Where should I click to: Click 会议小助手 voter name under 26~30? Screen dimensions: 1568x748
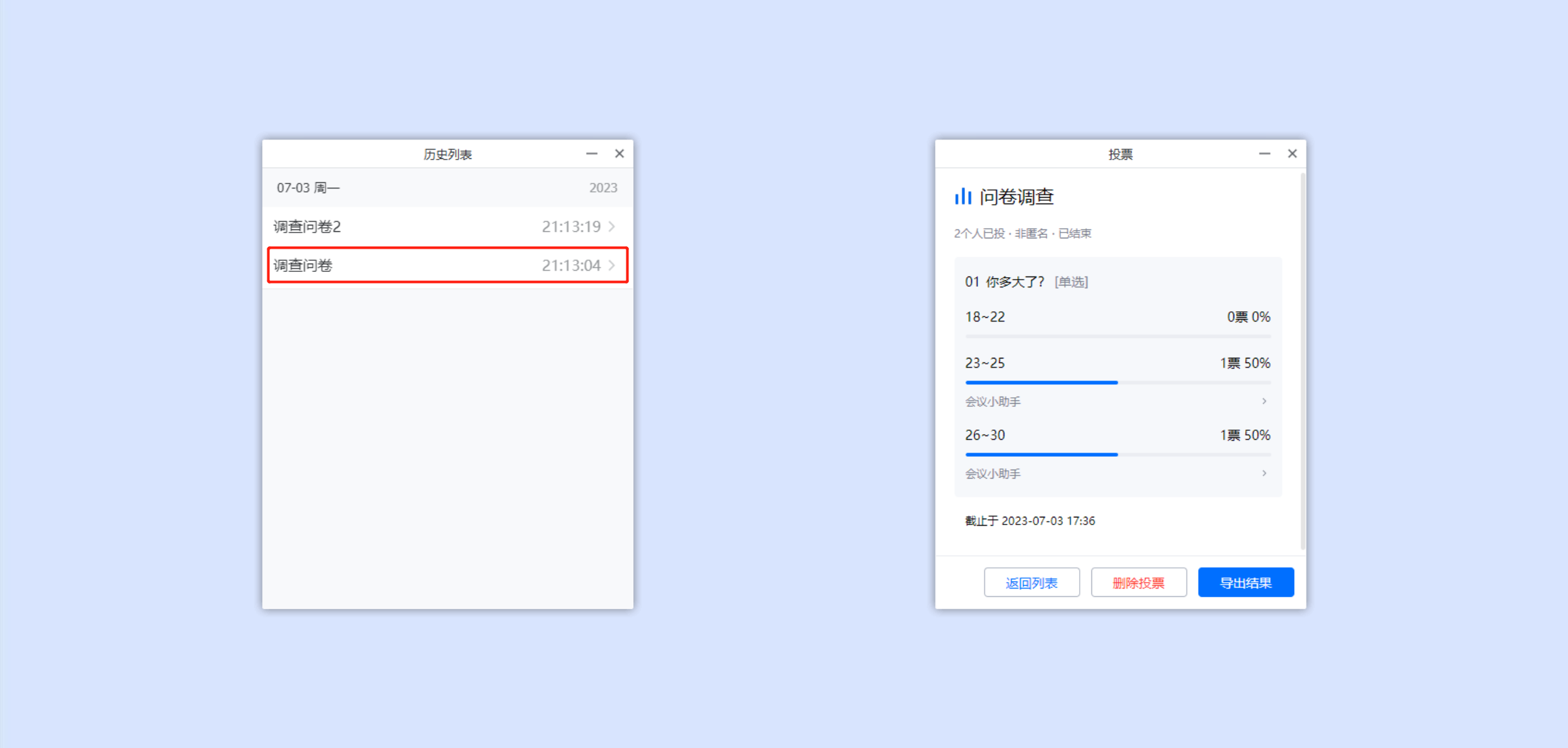pos(993,474)
